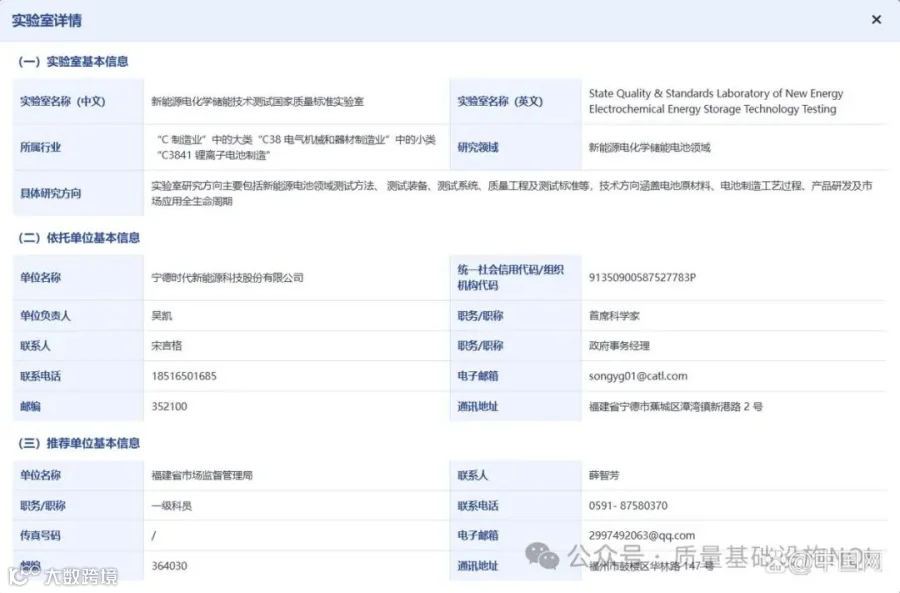
Task: Click the 所属行业 label
Action: (40, 148)
